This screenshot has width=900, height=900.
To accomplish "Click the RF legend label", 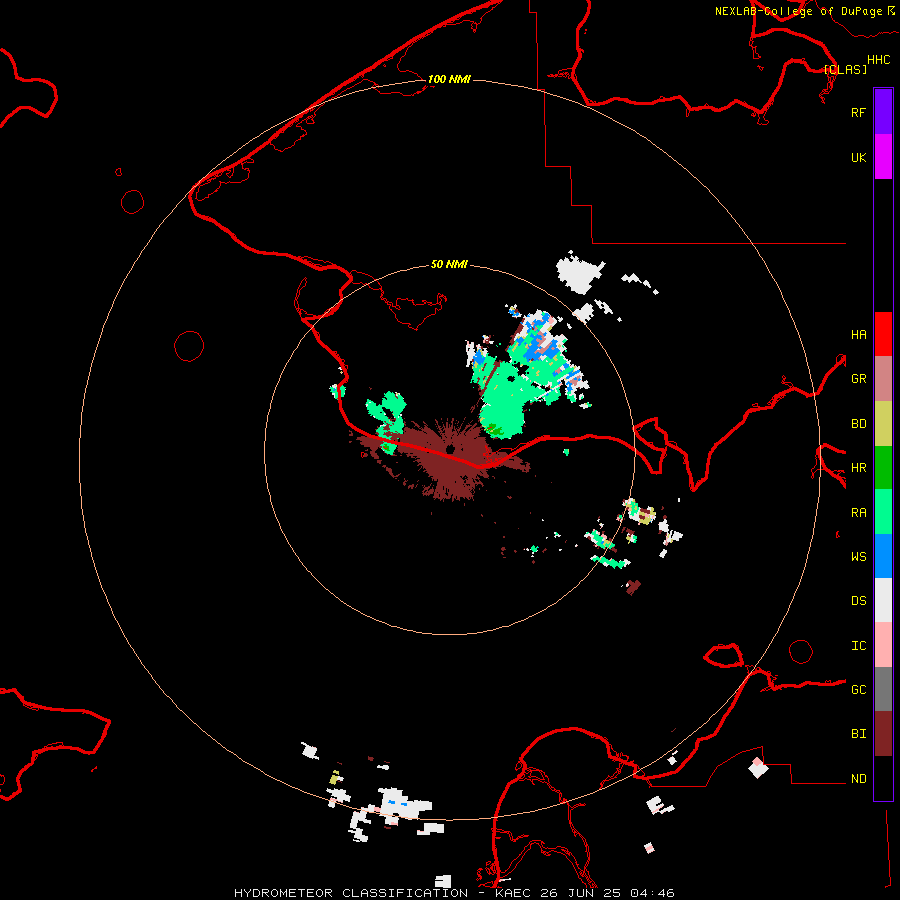I will click(858, 112).
